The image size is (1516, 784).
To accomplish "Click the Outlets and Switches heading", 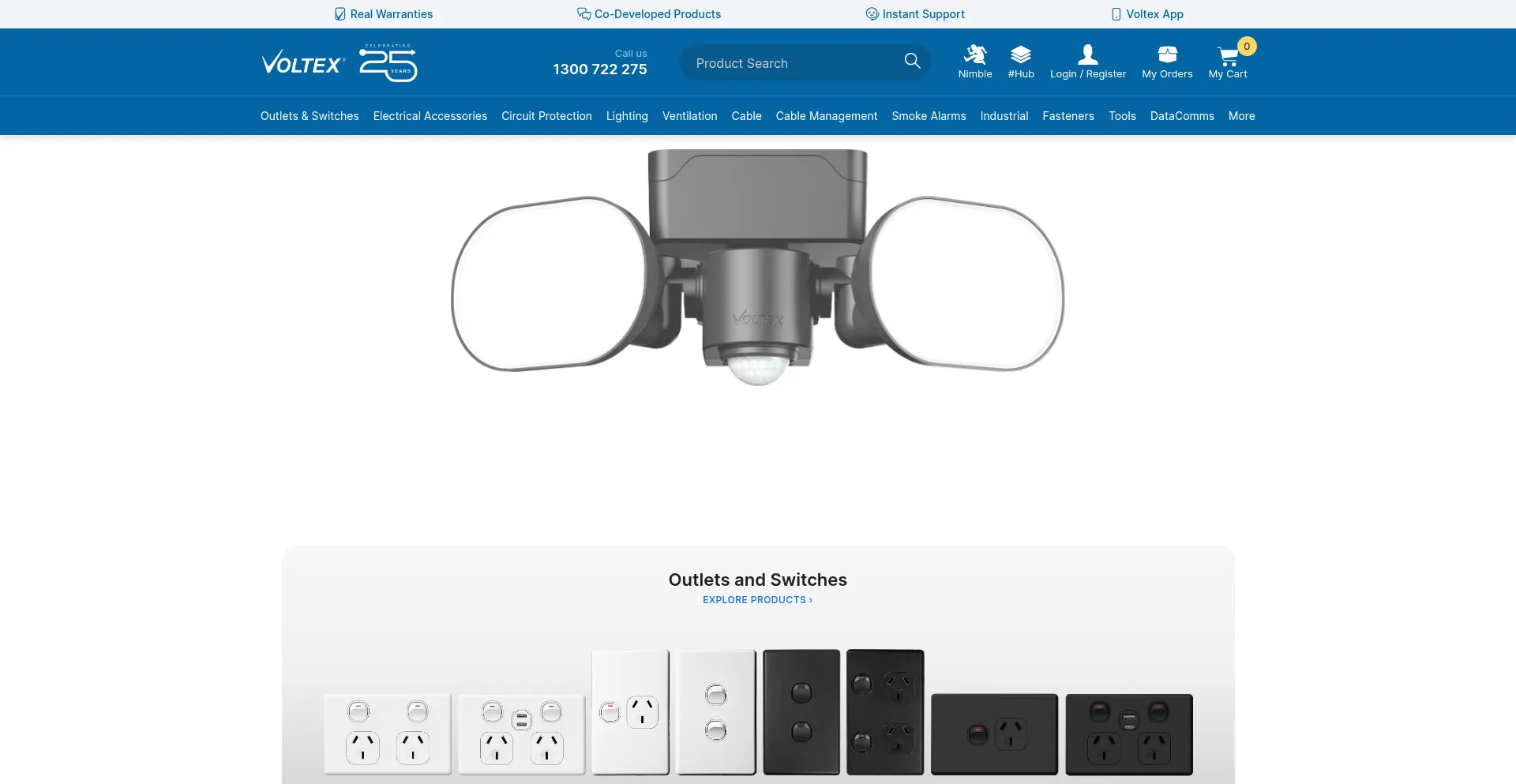I will pyautogui.click(x=758, y=580).
